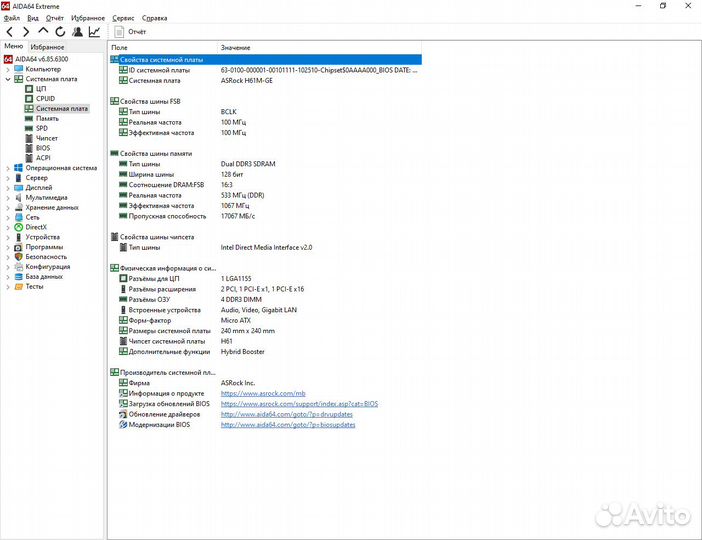The height and width of the screenshot is (540, 702).
Task: Switch to the Меню sidebar tab
Action: pyautogui.click(x=13, y=46)
